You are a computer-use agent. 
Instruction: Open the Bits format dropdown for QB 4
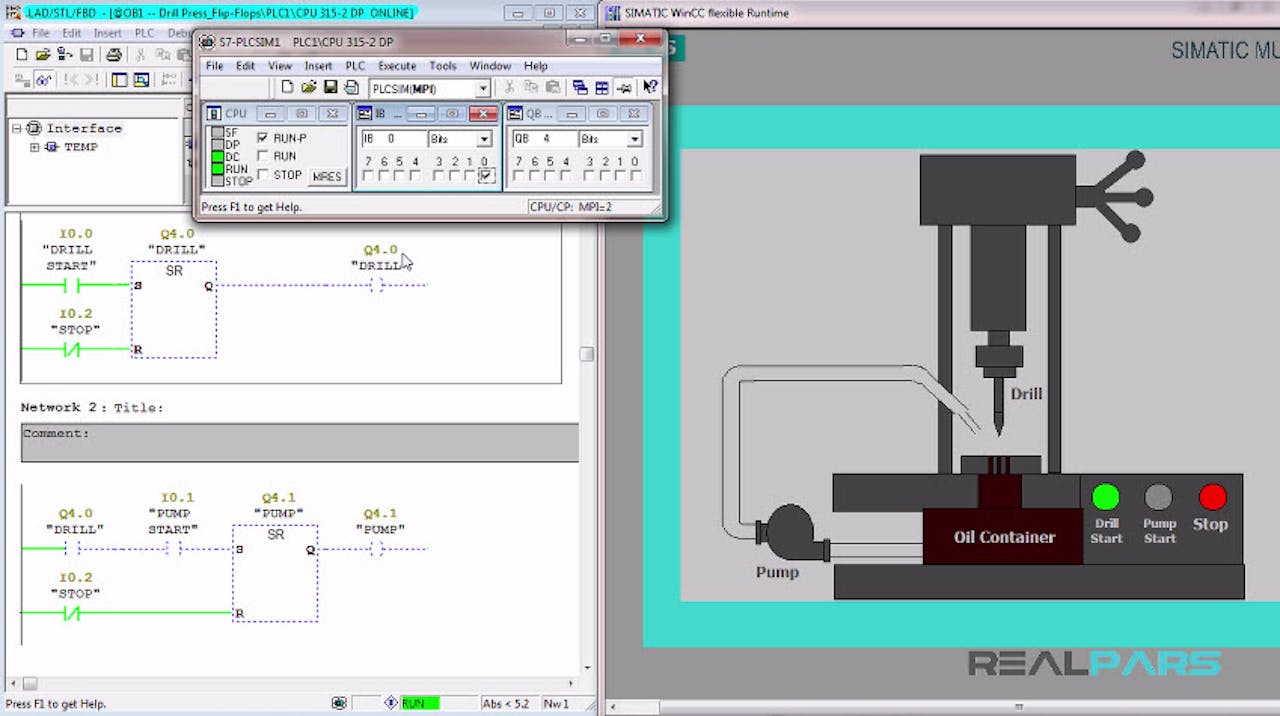coord(633,138)
